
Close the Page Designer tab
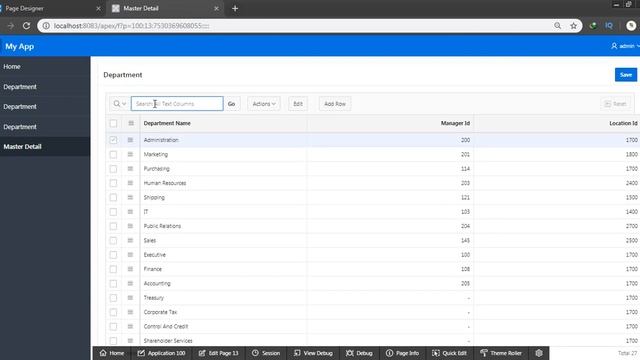click(x=98, y=8)
